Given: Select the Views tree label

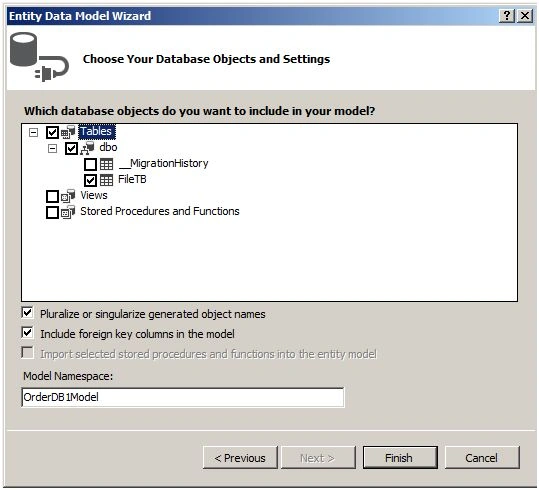Looking at the screenshot, I should click(x=94, y=195).
